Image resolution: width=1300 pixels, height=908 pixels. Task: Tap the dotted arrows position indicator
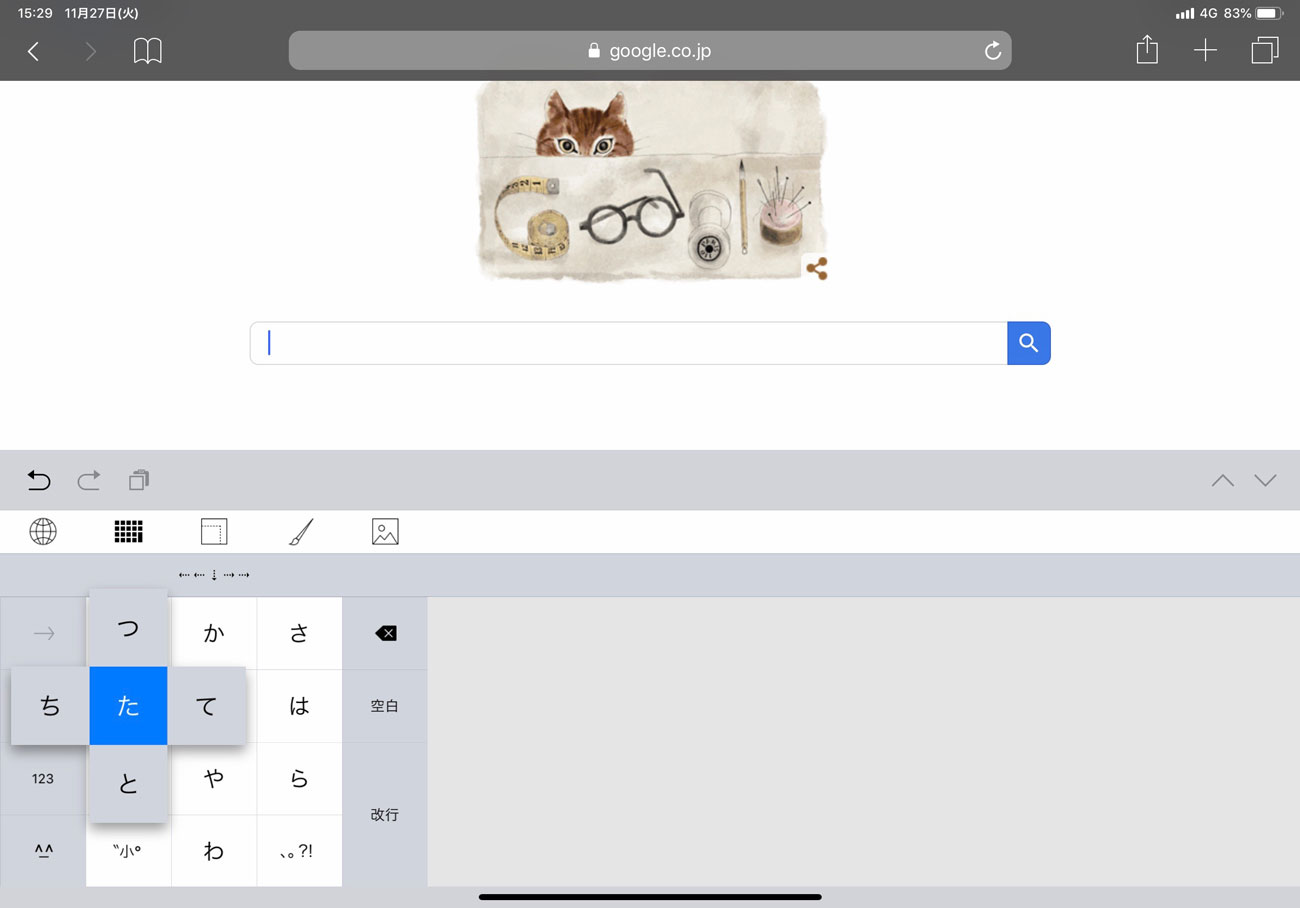(x=214, y=575)
